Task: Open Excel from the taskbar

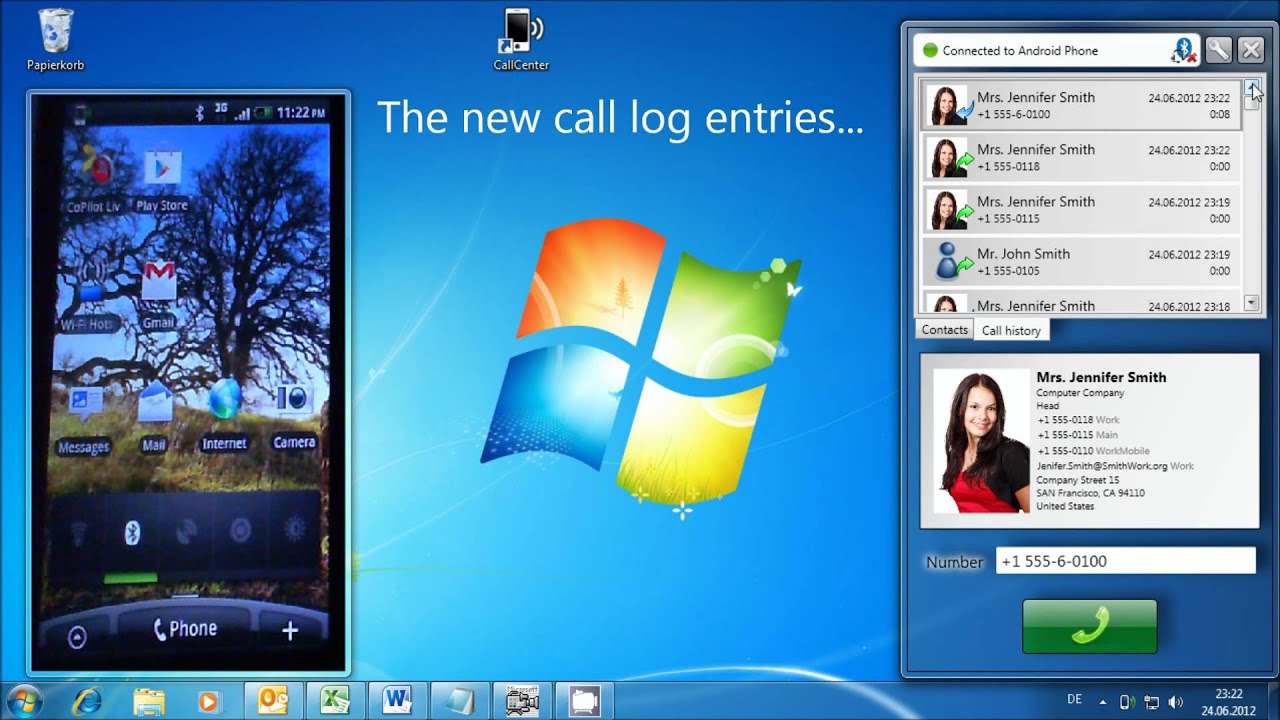Action: (x=334, y=701)
